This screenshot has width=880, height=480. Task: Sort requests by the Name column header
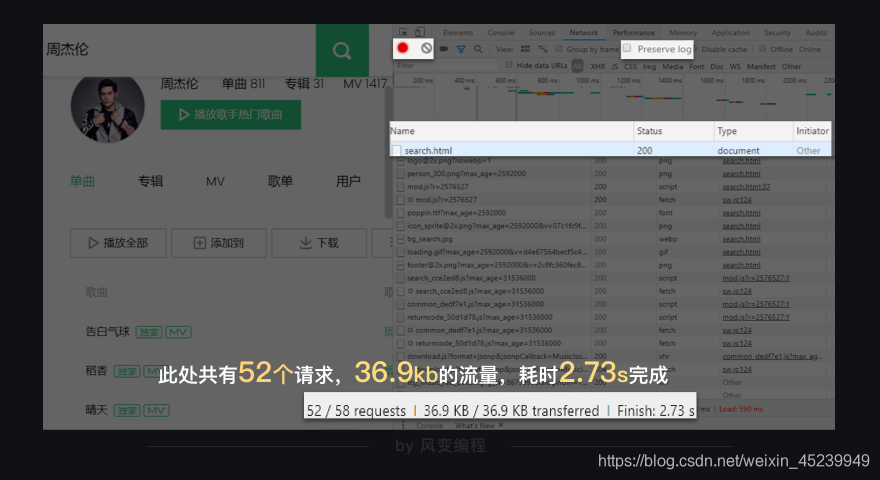[x=512, y=131]
